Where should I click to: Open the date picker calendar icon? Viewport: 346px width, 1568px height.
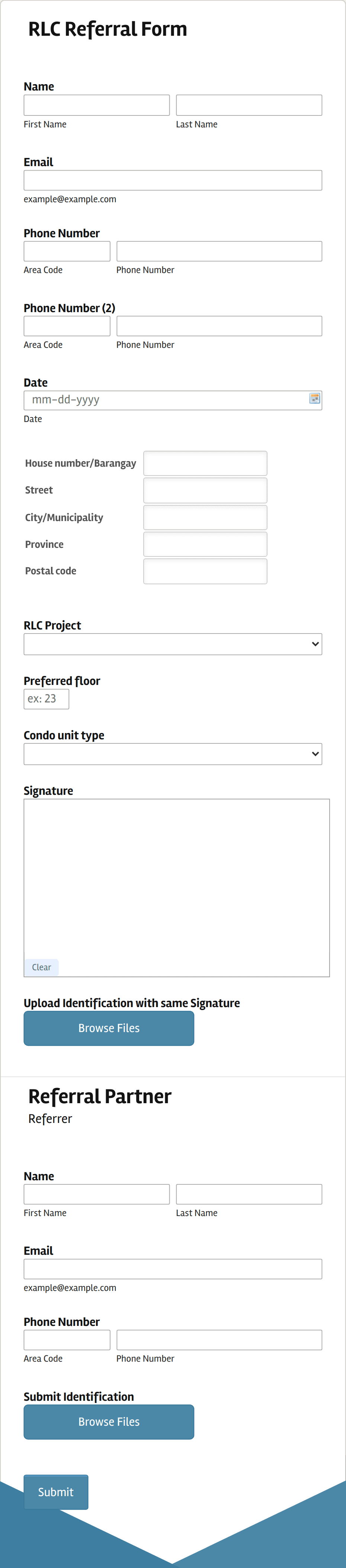click(314, 398)
